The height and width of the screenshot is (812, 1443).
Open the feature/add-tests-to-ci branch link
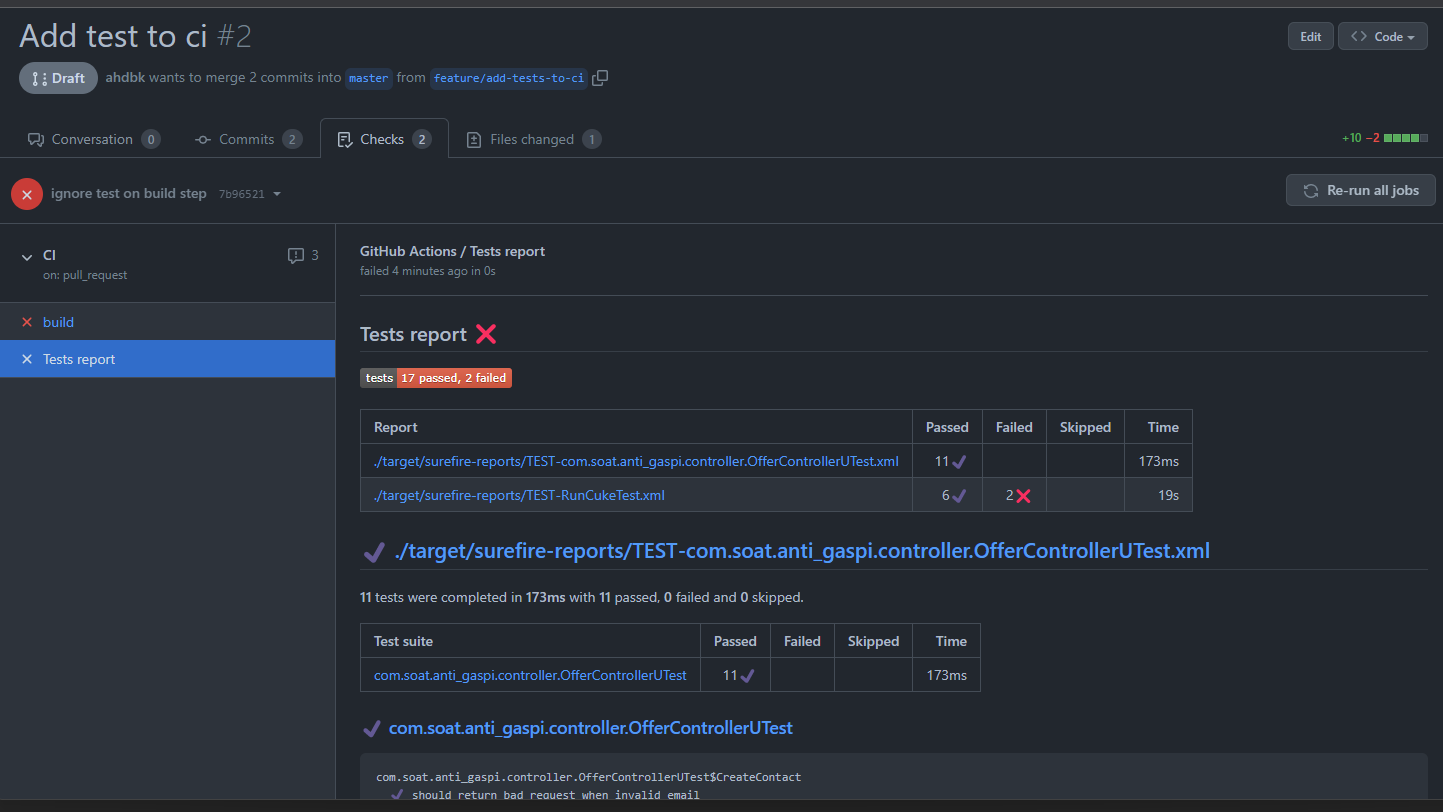coord(509,78)
